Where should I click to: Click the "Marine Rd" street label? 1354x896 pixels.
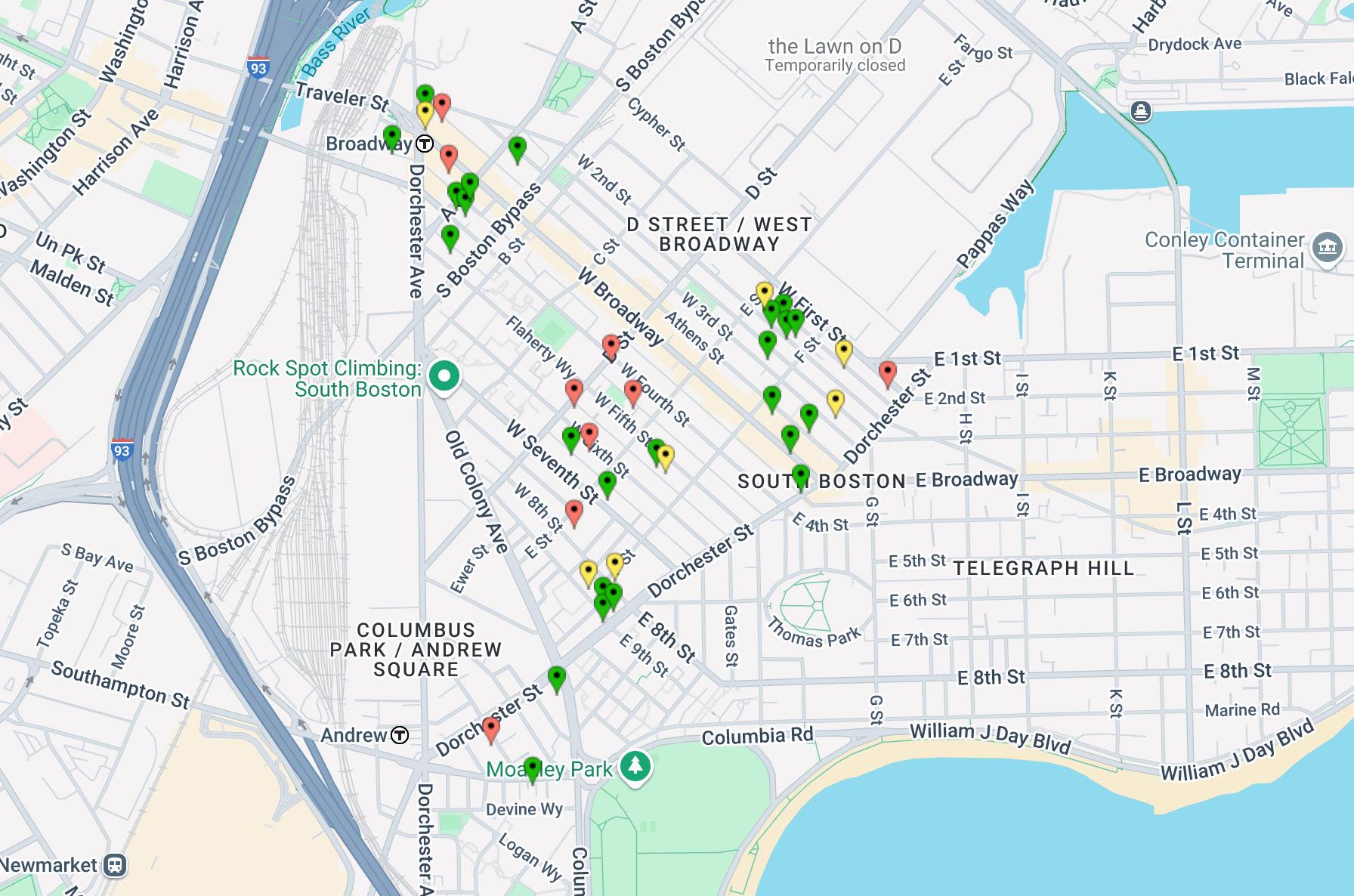(1242, 710)
